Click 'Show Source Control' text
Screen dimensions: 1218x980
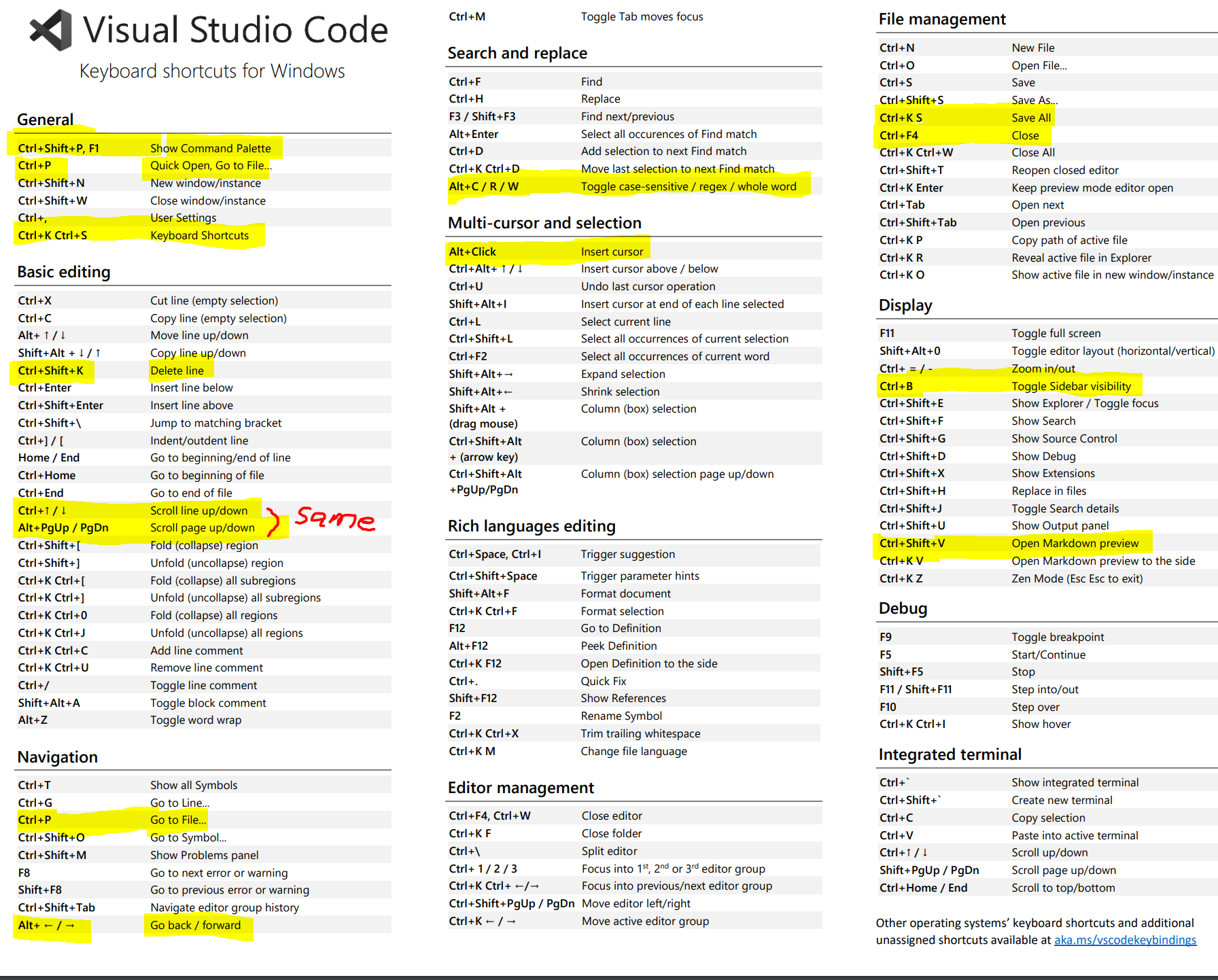click(1064, 438)
